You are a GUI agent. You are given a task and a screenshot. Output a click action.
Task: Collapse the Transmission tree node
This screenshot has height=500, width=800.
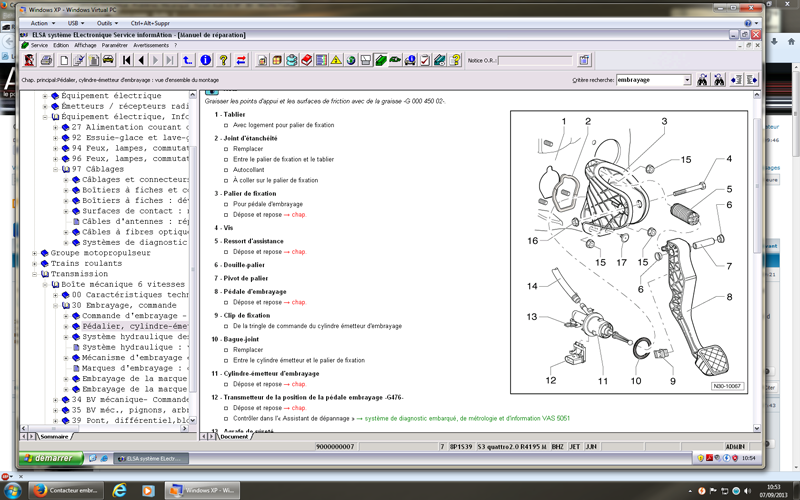(35, 274)
